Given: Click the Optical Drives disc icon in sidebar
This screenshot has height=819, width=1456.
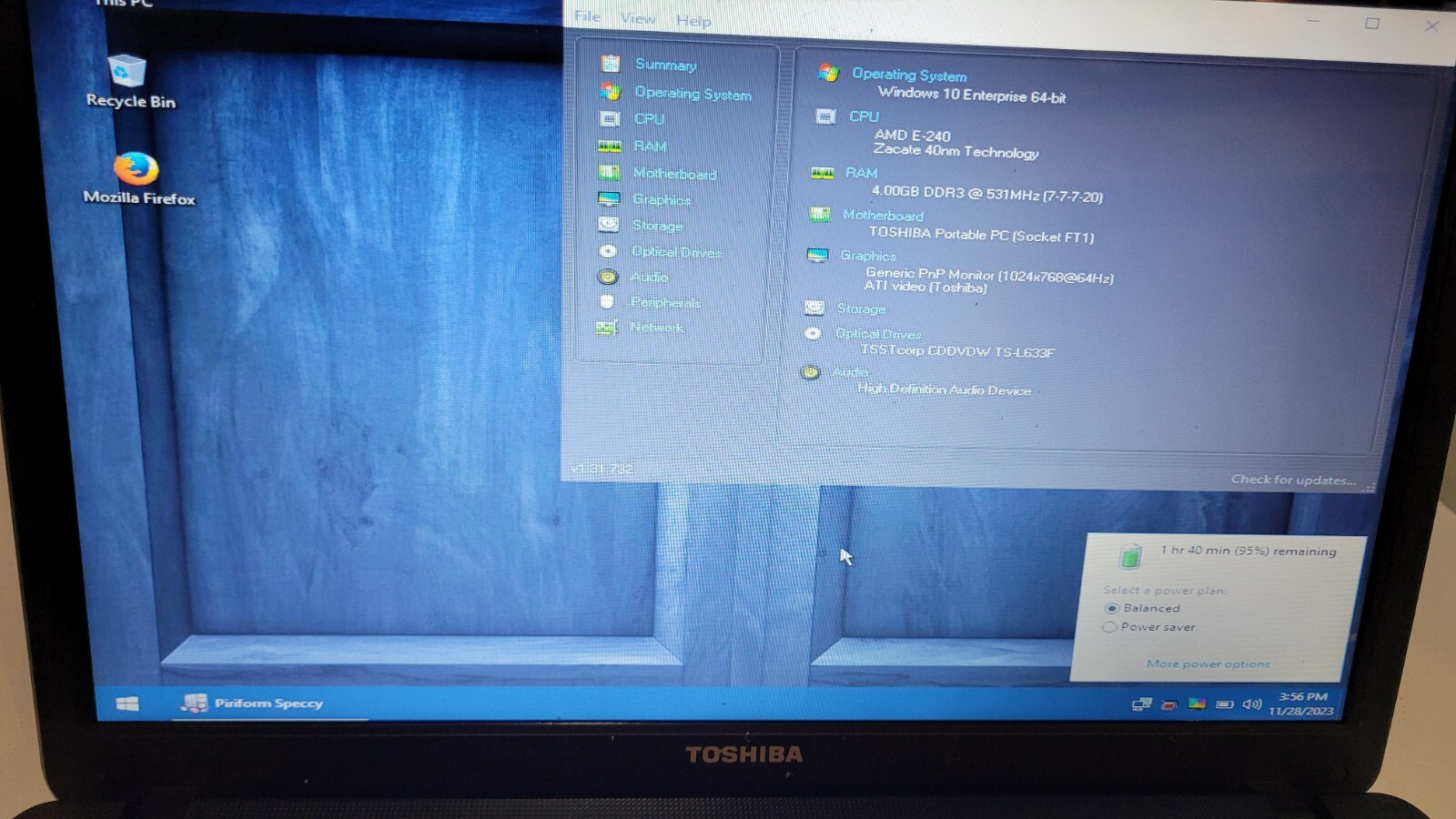Looking at the screenshot, I should pyautogui.click(x=608, y=251).
